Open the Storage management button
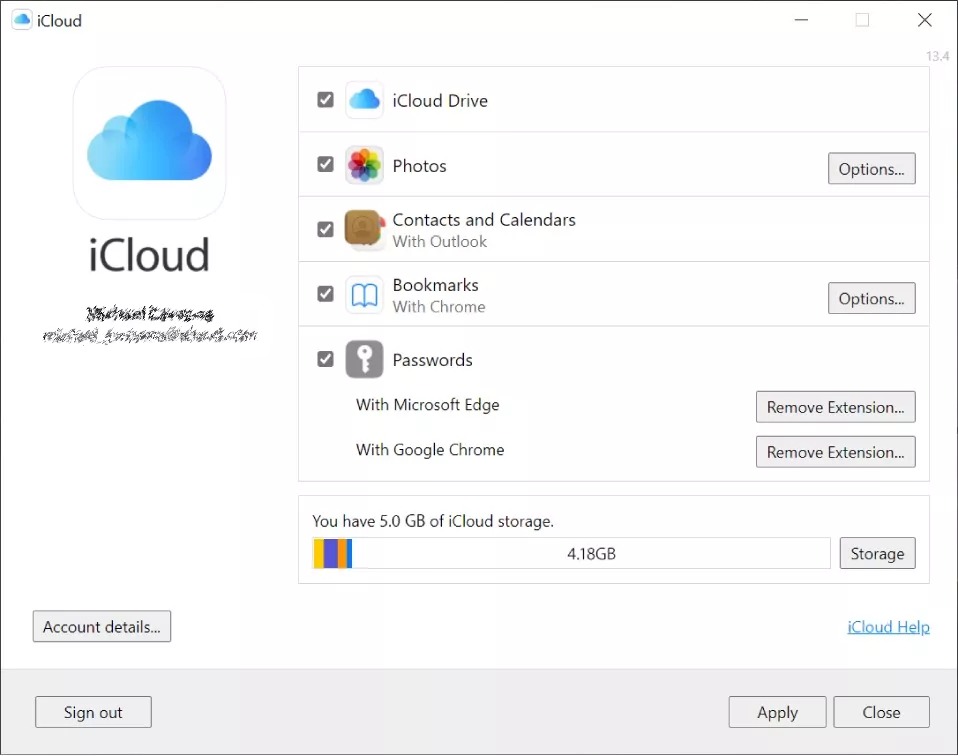Screen dimensions: 958x756 pyautogui.click(x=877, y=553)
